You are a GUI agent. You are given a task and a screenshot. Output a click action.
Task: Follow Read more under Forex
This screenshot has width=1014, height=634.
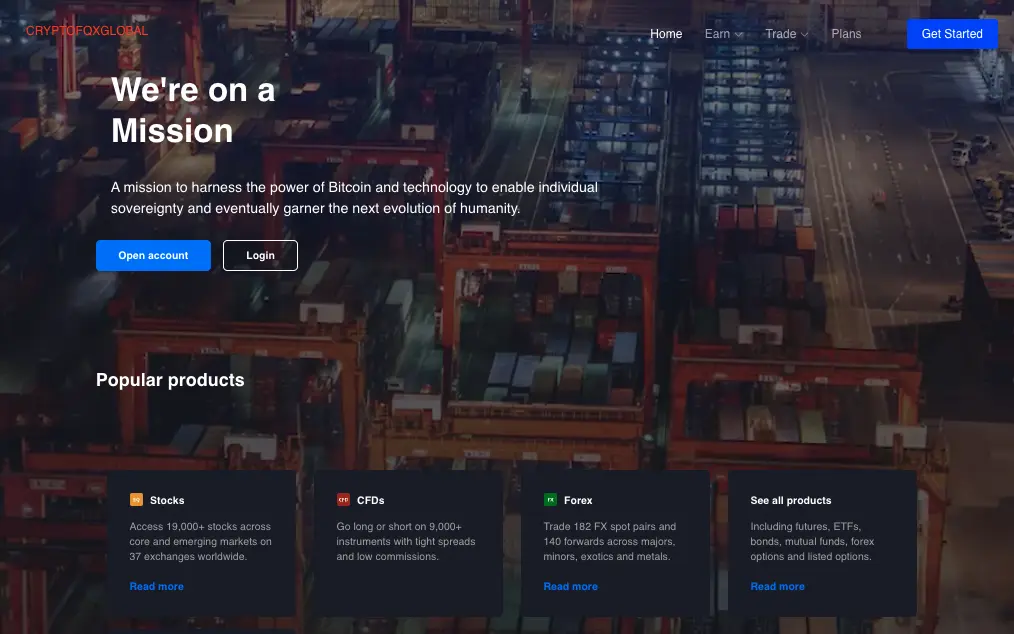tap(570, 586)
